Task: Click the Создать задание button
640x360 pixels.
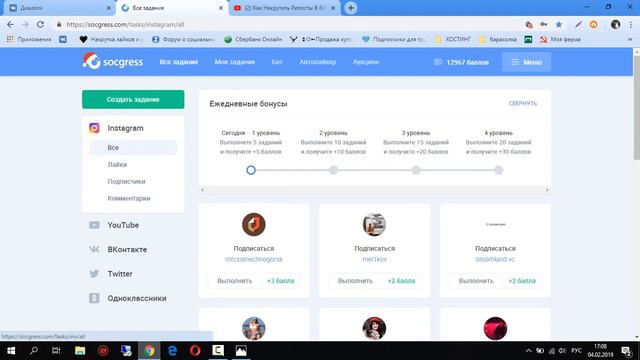Action: click(133, 100)
